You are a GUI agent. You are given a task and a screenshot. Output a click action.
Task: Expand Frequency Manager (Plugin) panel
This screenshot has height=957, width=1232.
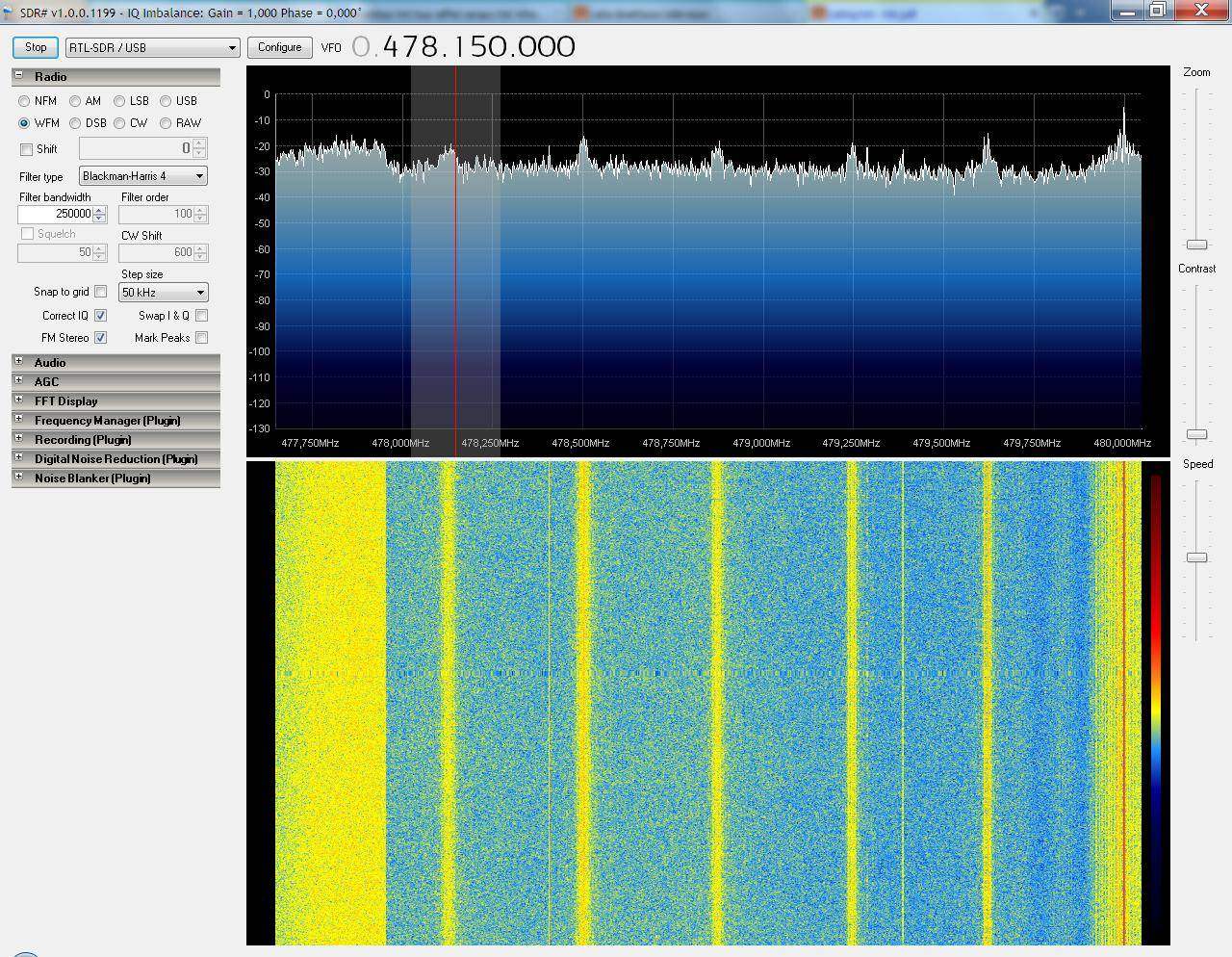18,419
